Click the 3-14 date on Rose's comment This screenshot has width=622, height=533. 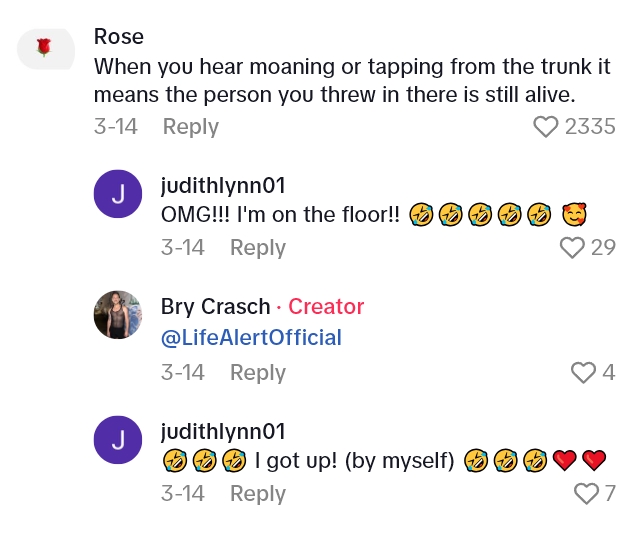(115, 127)
